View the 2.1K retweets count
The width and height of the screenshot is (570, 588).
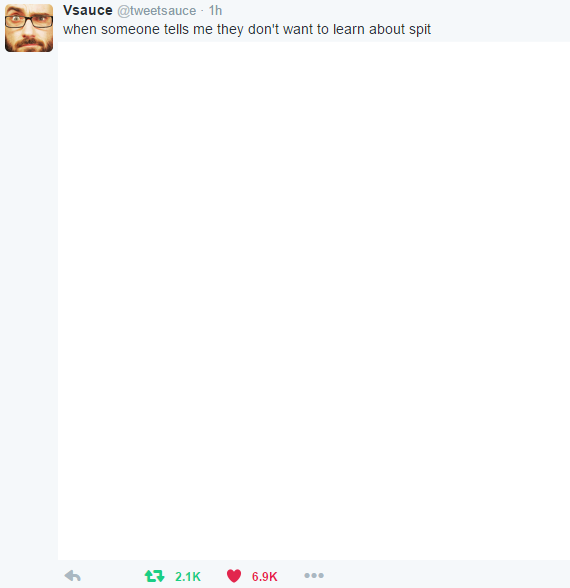click(188, 576)
